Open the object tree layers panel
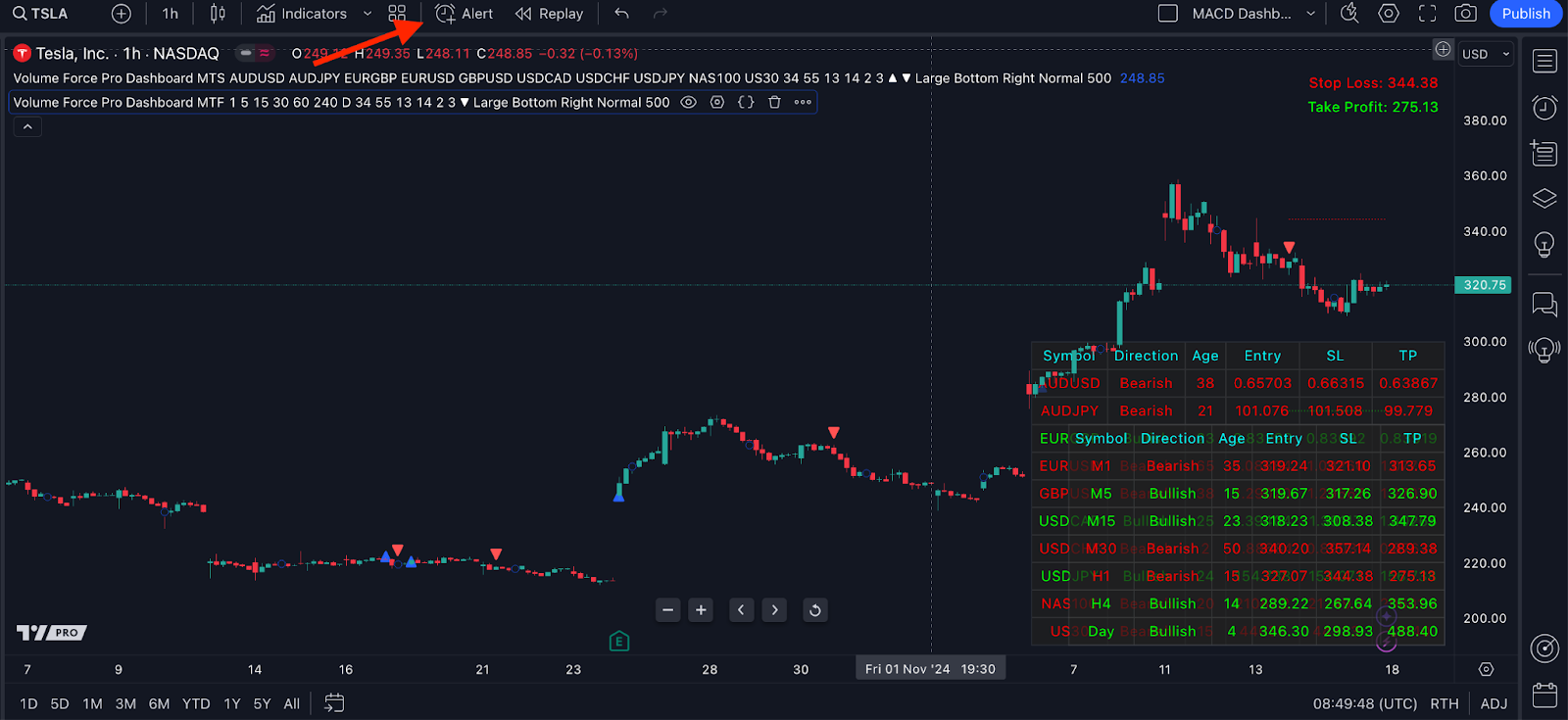Image resolution: width=1568 pixels, height=720 pixels. [1544, 199]
